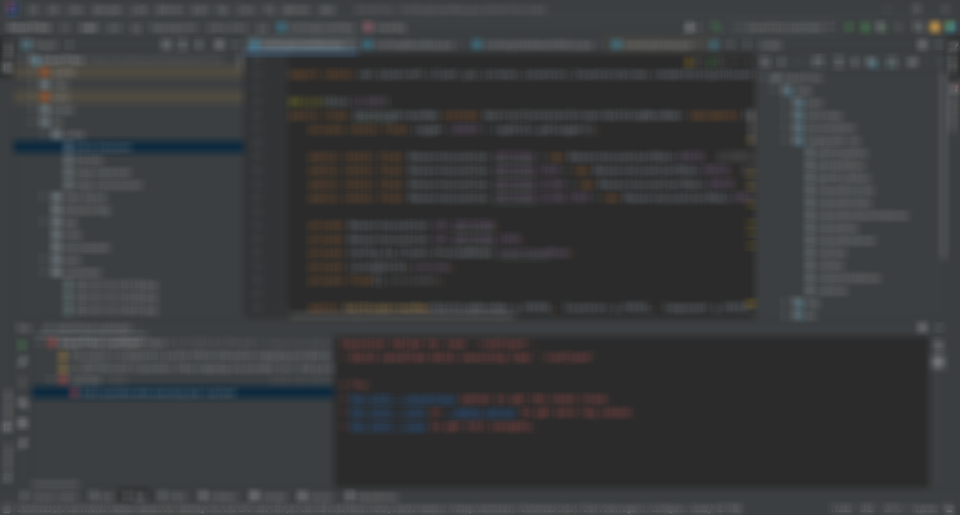
Task: Click the green Run button in main toolbar
Action: (x=849, y=28)
